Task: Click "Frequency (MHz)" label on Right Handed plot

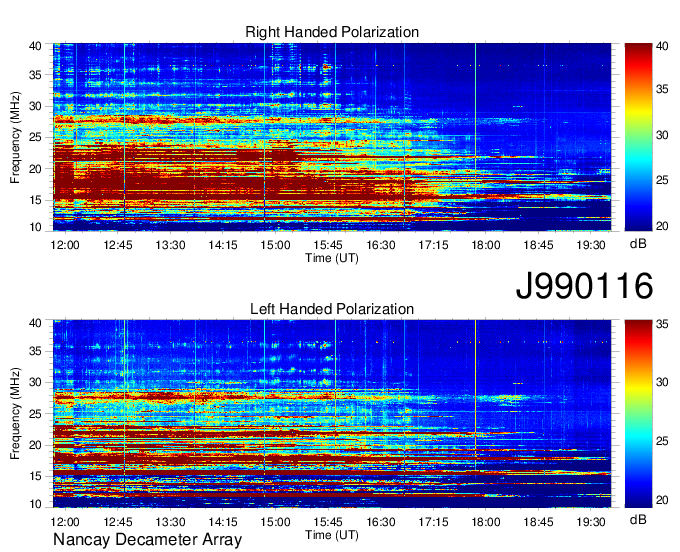Action: pyautogui.click(x=15, y=137)
